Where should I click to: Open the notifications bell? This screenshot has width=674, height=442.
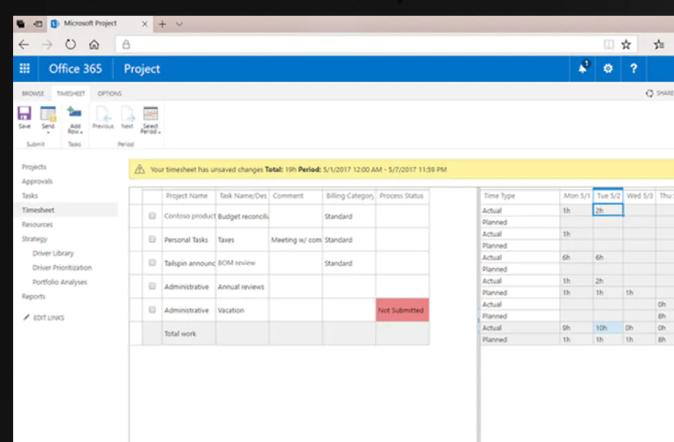pos(583,68)
